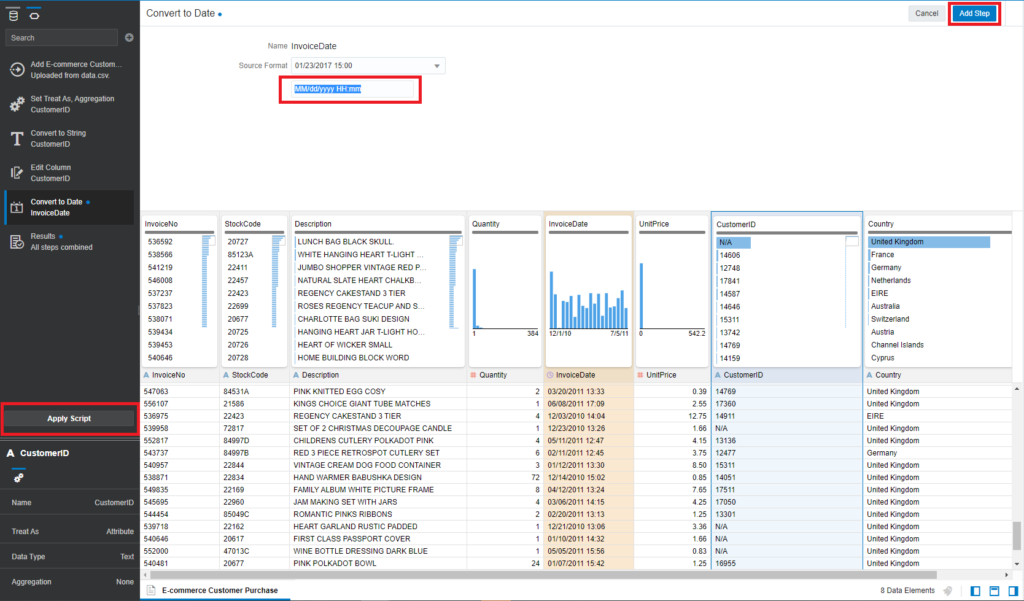Select the Add E-commerce Custom... script step

(x=69, y=70)
